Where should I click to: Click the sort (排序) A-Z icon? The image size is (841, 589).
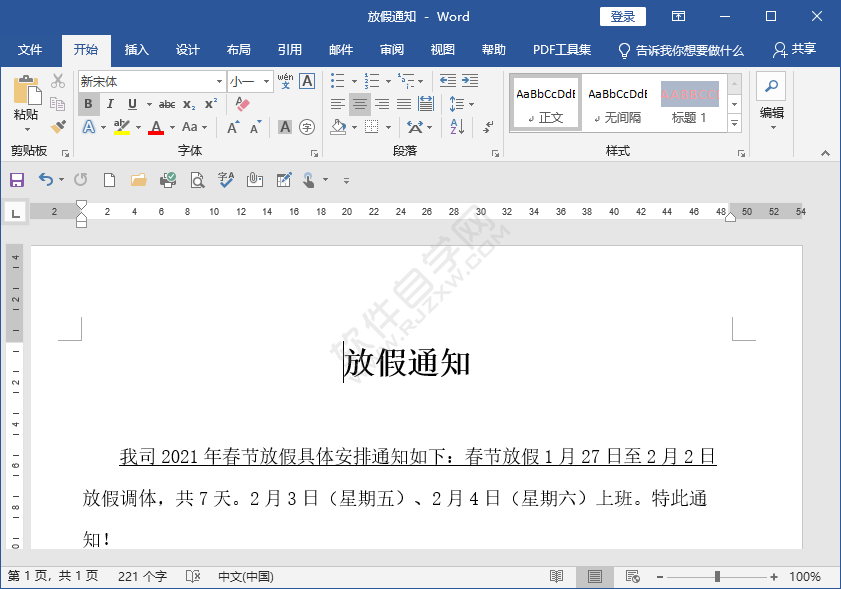[x=456, y=127]
